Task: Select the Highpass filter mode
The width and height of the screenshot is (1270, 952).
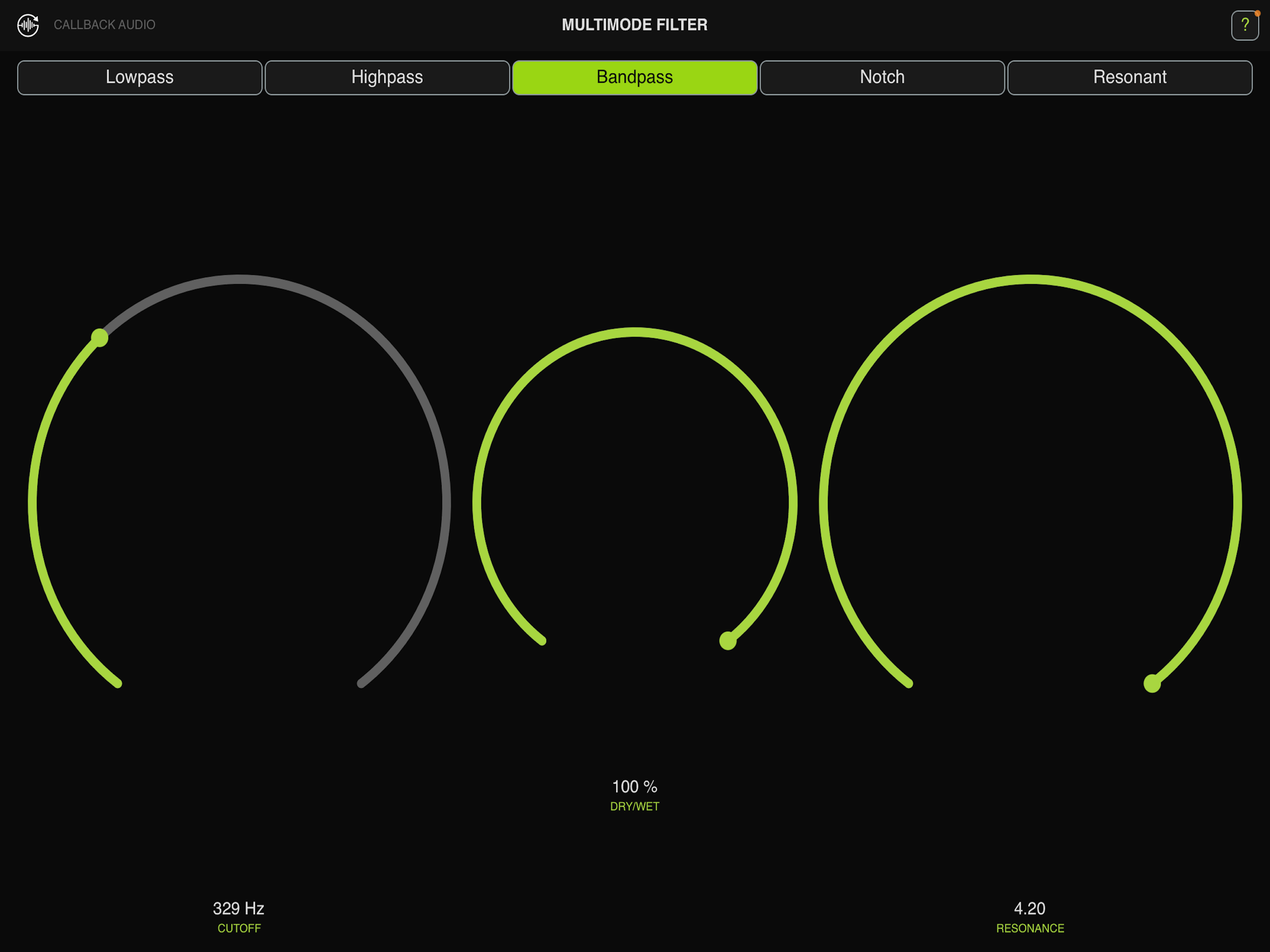Action: coord(387,77)
